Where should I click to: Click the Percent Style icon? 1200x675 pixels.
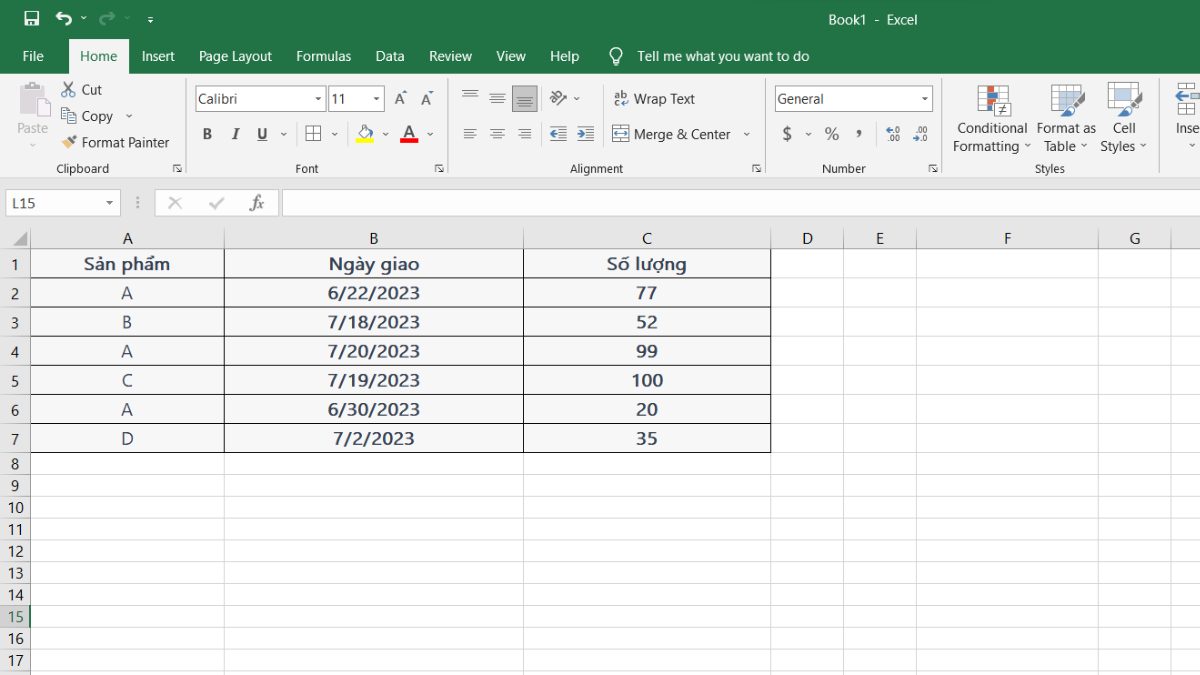831,134
